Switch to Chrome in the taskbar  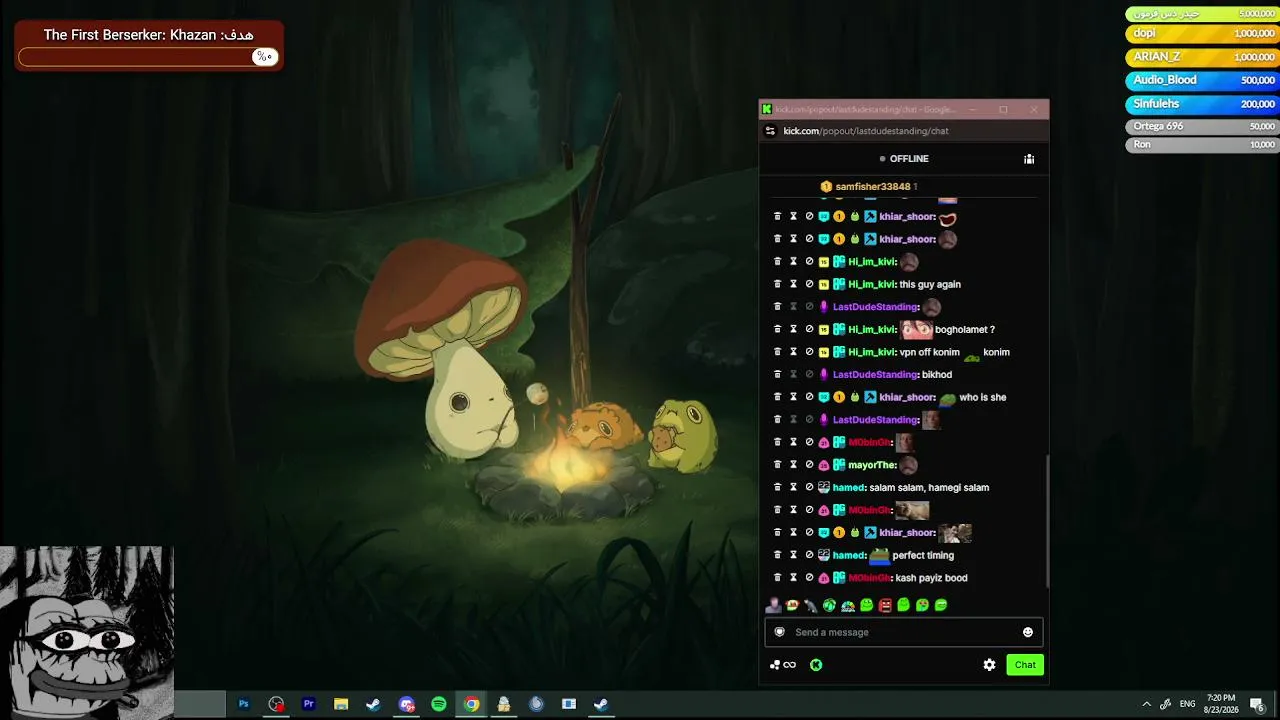point(471,704)
